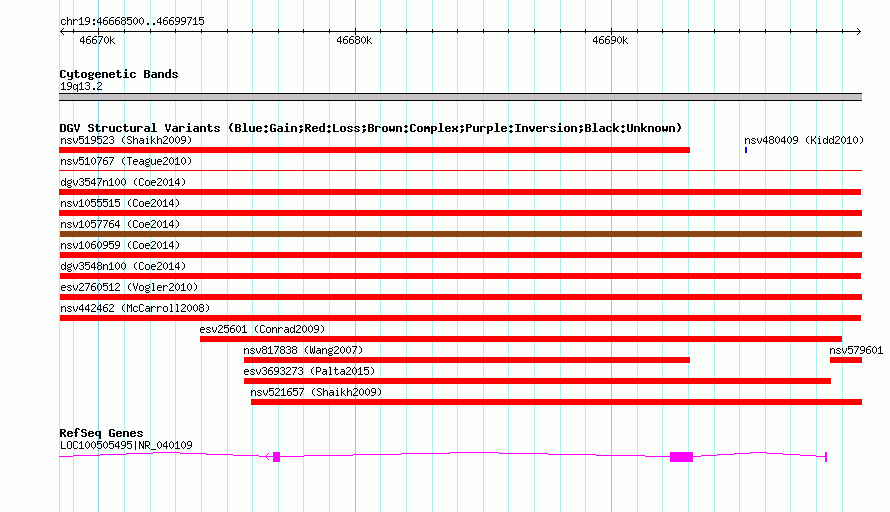
Task: Click the nsv521657 (Shaikh2009) label
Action: pos(316,392)
